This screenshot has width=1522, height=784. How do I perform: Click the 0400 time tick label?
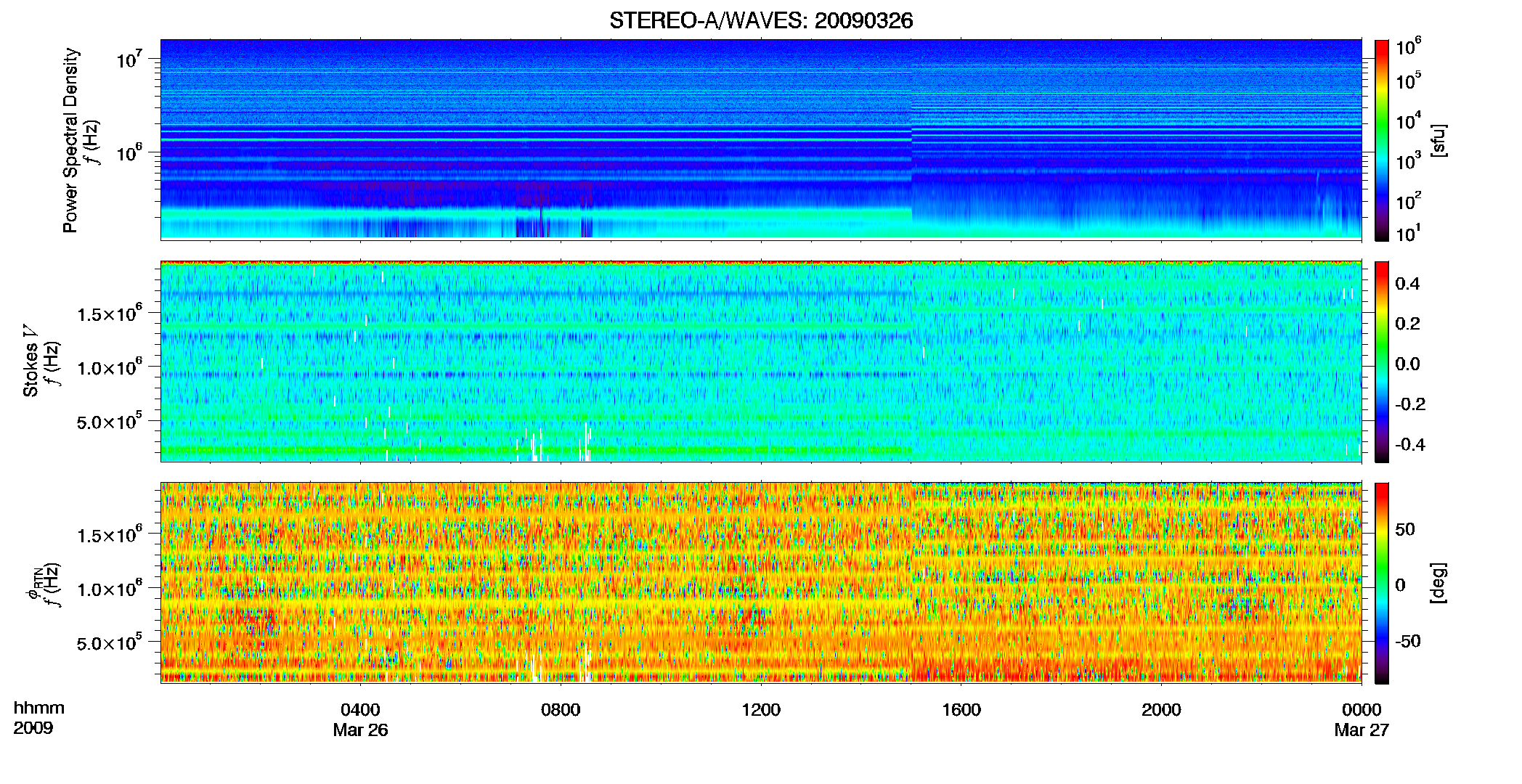[361, 709]
